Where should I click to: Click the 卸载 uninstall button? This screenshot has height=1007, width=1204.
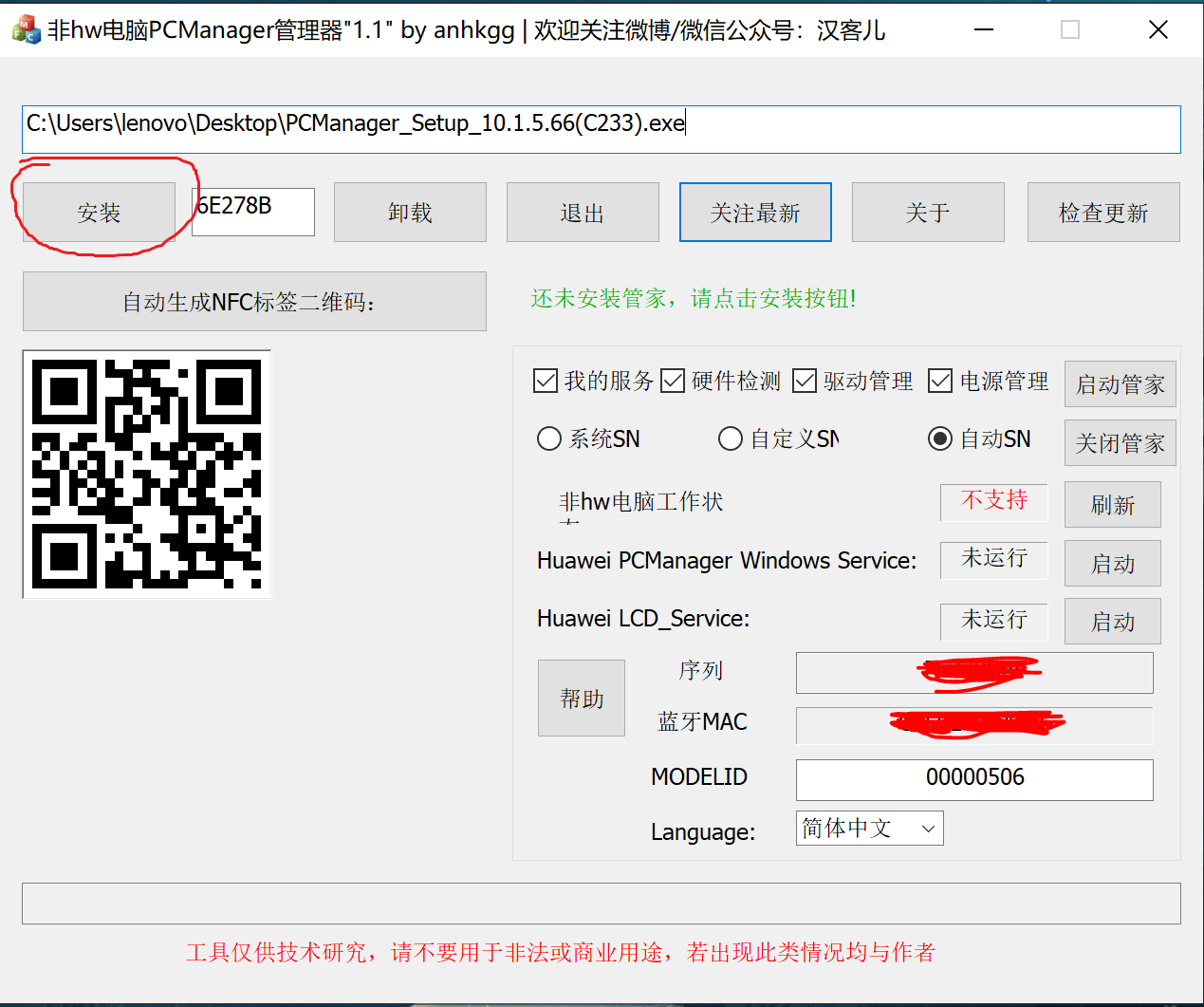pyautogui.click(x=409, y=212)
